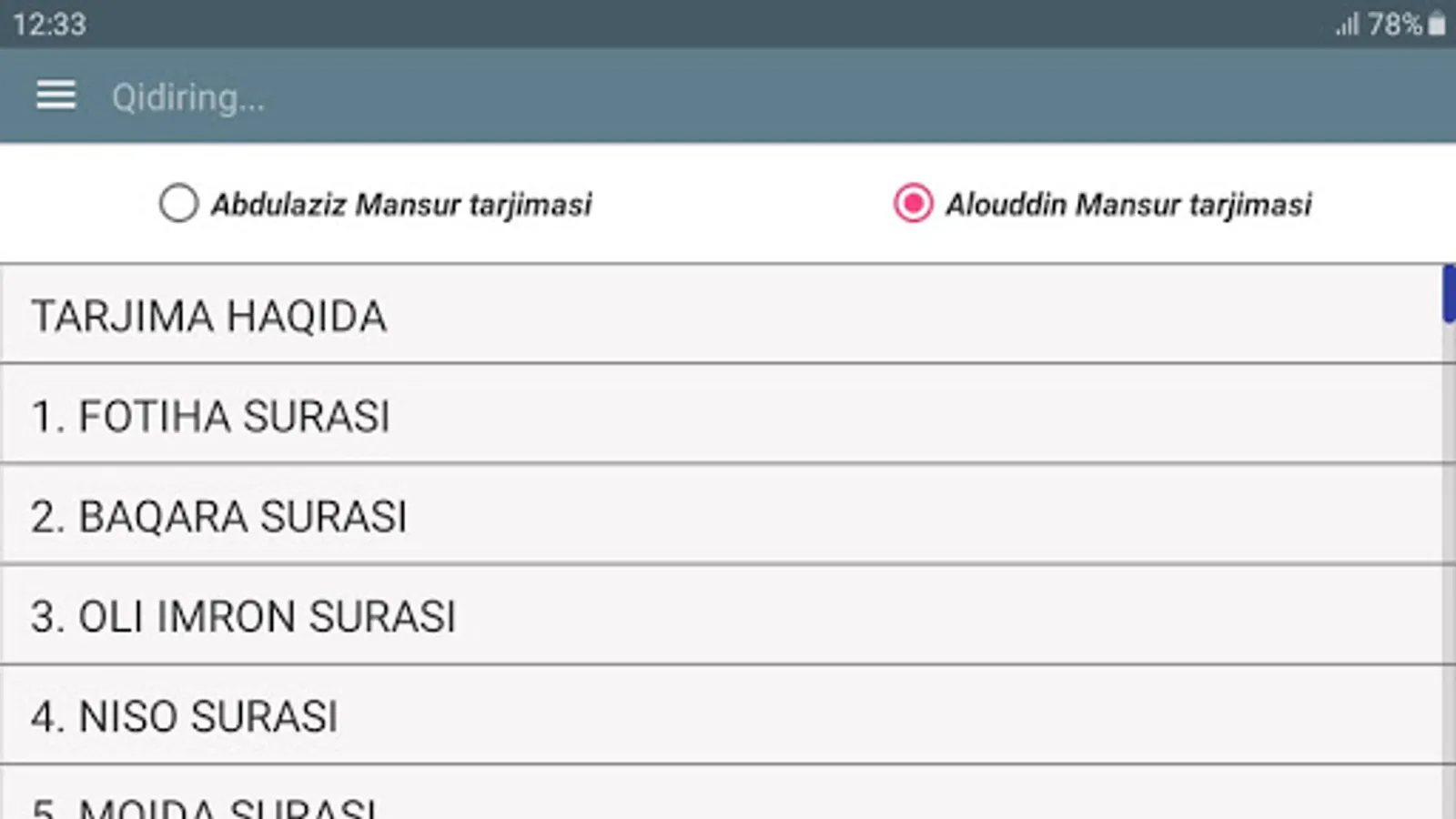Tap the 78% battery percentage text
The height and width of the screenshot is (819, 1456).
[x=1394, y=25]
